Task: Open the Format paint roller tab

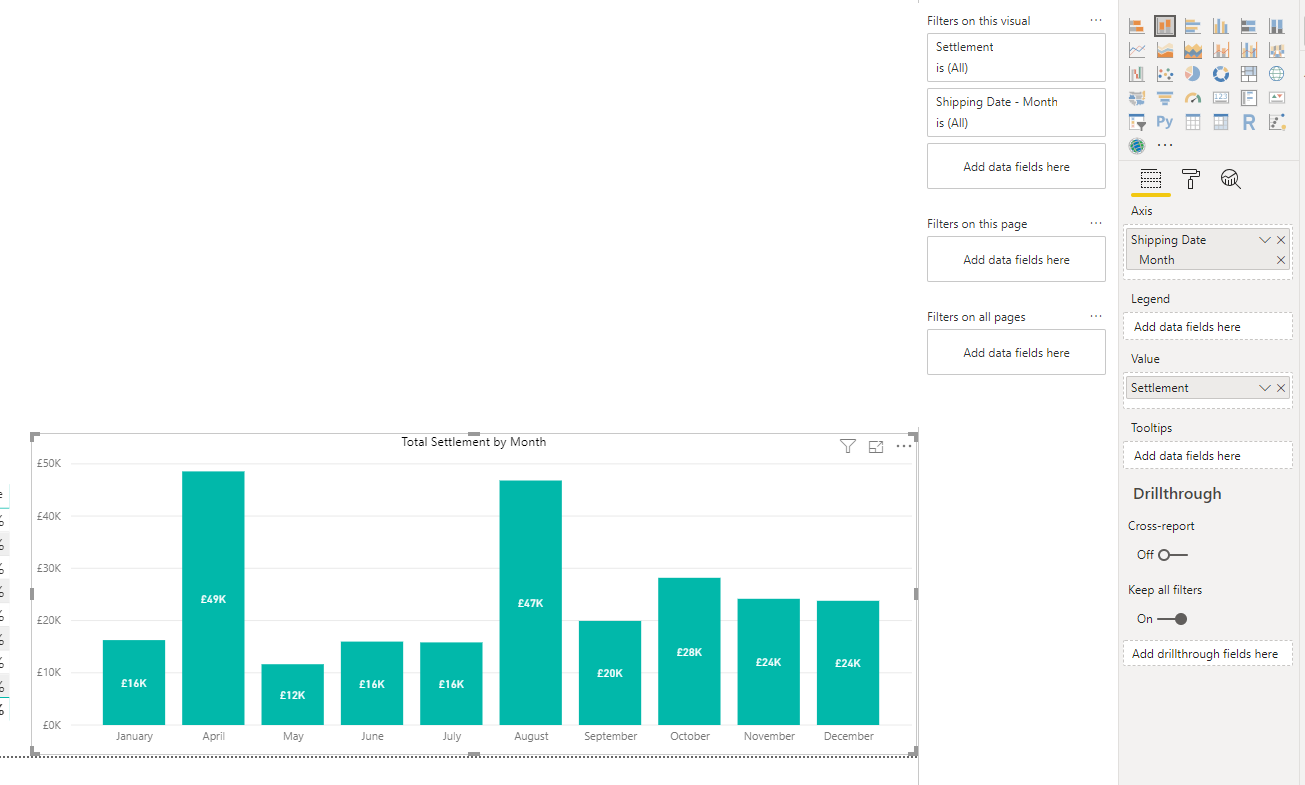Action: (x=1191, y=179)
